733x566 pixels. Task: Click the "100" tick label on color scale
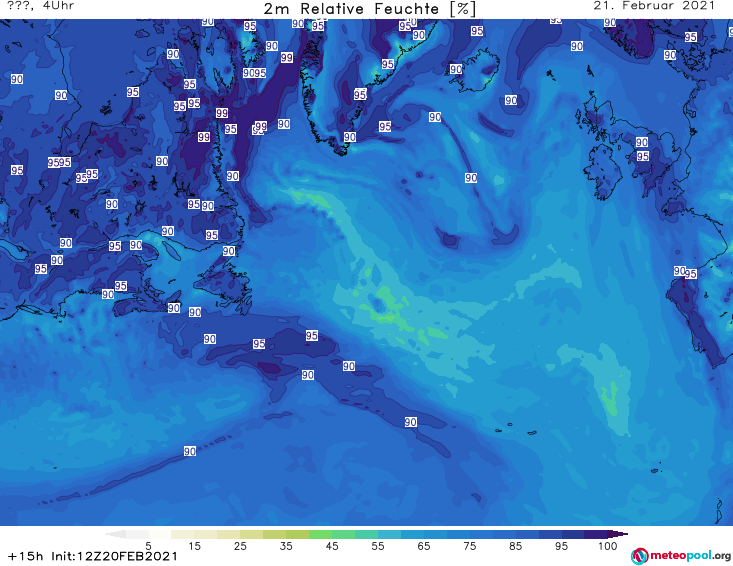607,546
